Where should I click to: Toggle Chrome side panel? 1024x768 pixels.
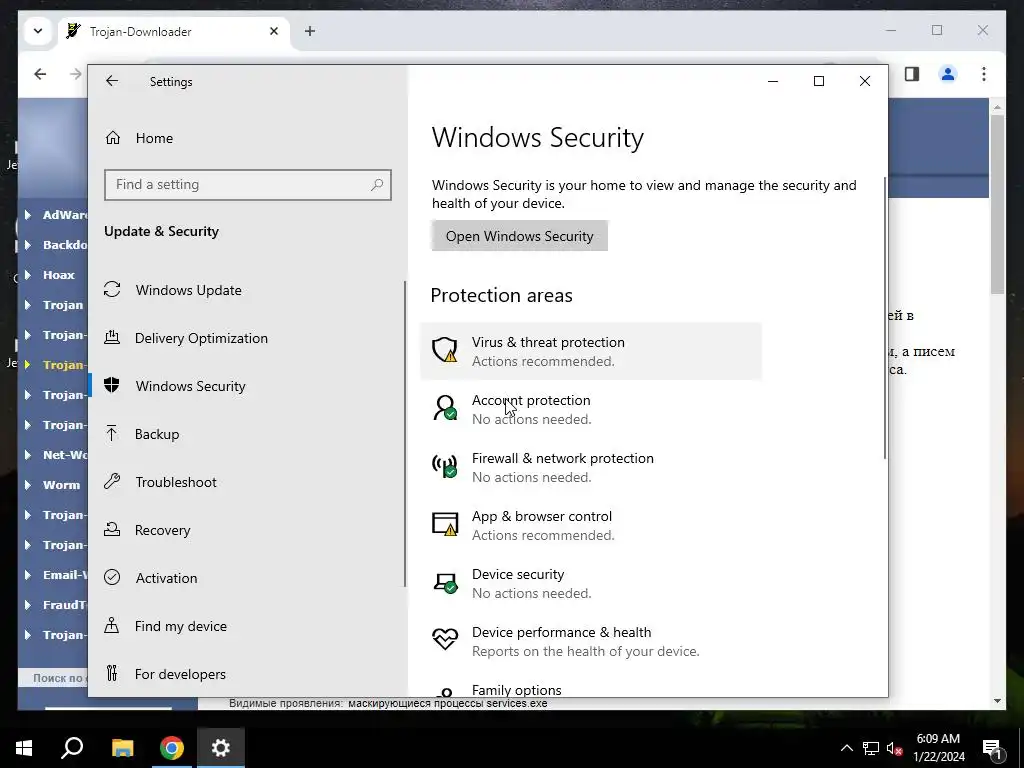[x=912, y=74]
